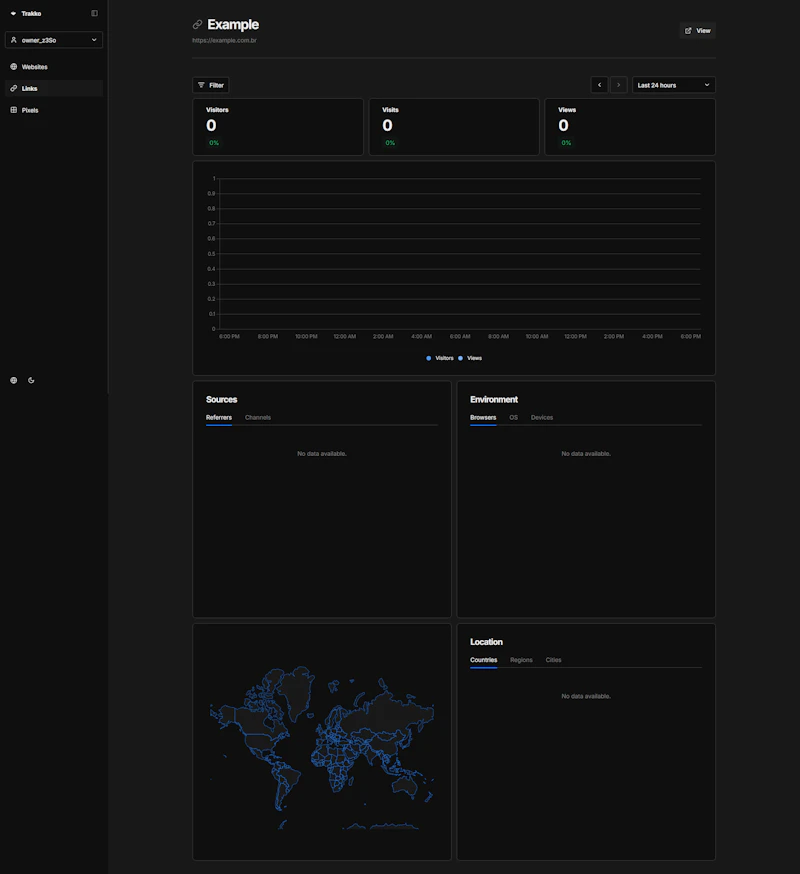Viewport: 800px width, 874px height.
Task: Open the Filter button
Action: pyautogui.click(x=211, y=85)
